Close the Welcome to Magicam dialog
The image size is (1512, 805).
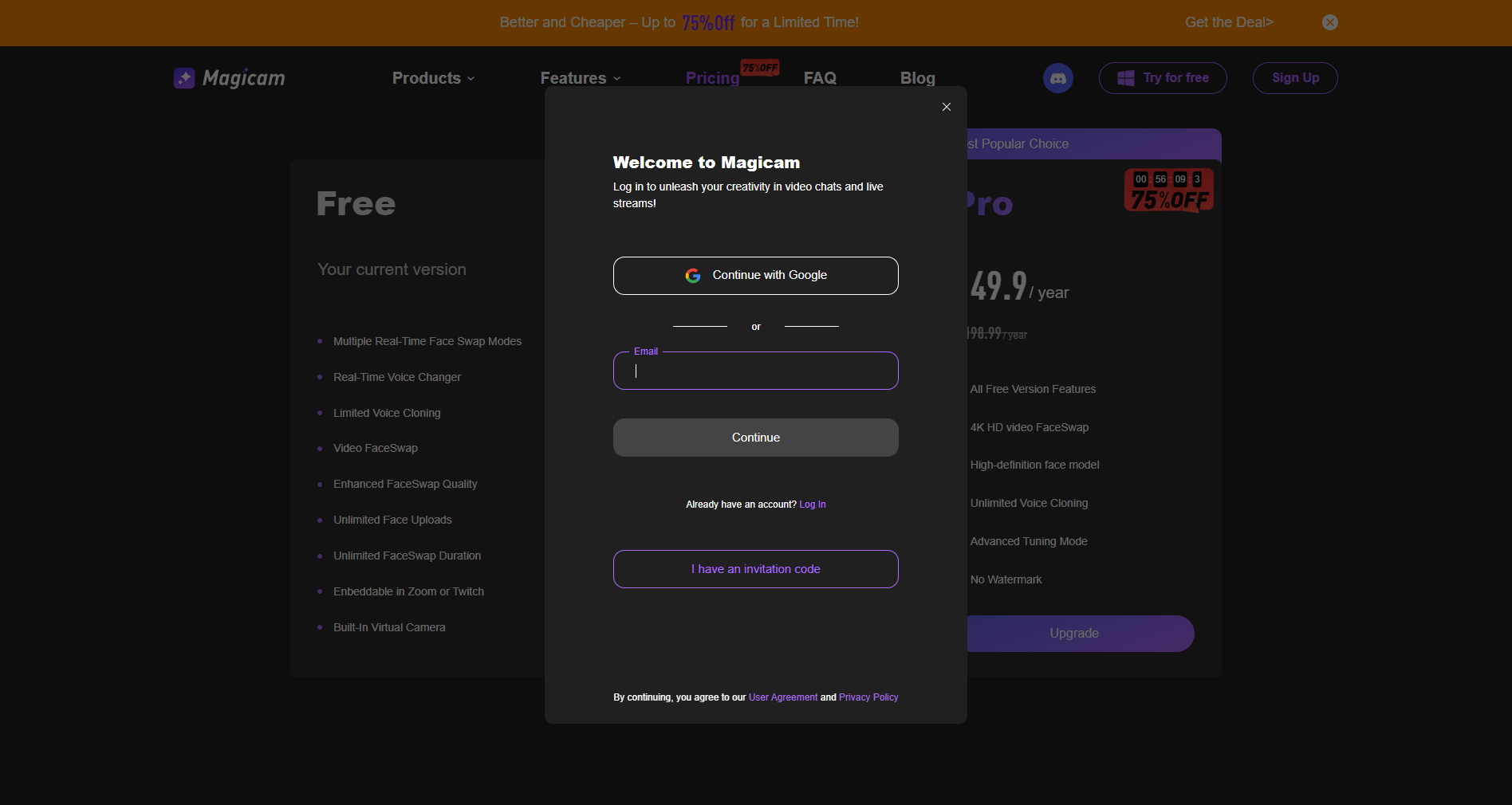click(947, 107)
